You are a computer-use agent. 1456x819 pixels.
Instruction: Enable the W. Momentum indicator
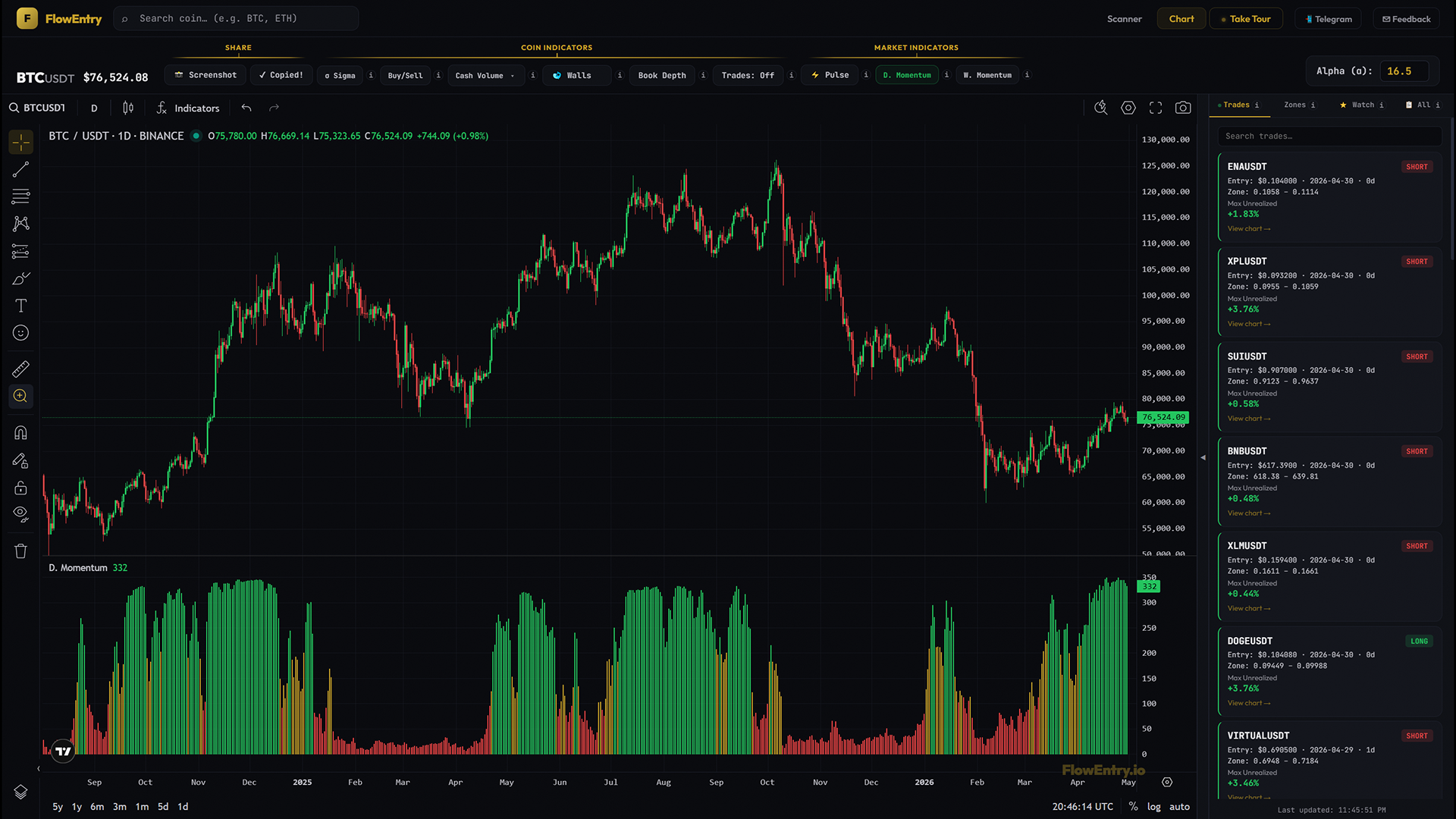tap(987, 75)
